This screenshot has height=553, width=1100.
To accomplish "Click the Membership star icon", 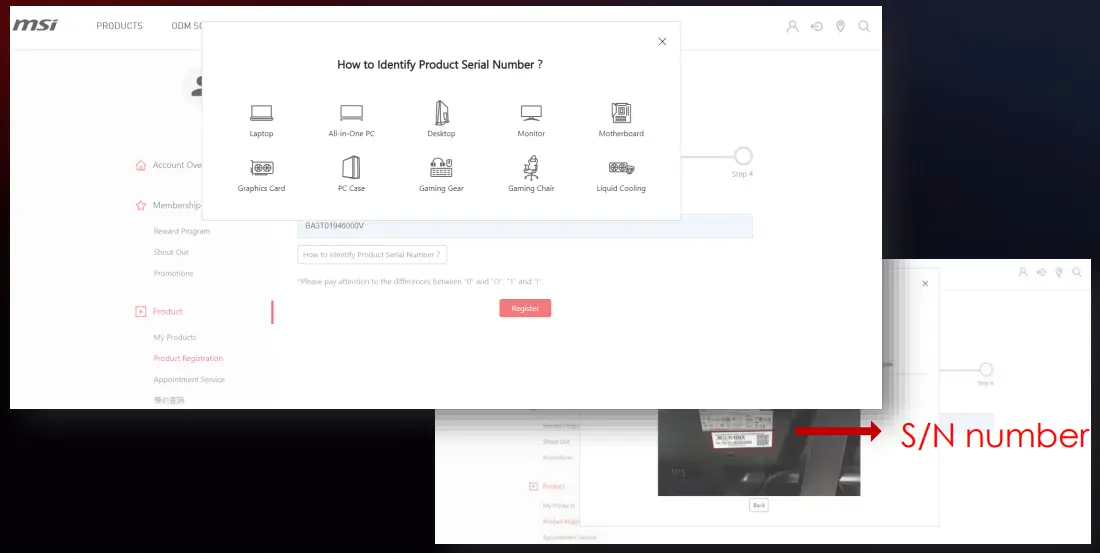I will (140, 206).
